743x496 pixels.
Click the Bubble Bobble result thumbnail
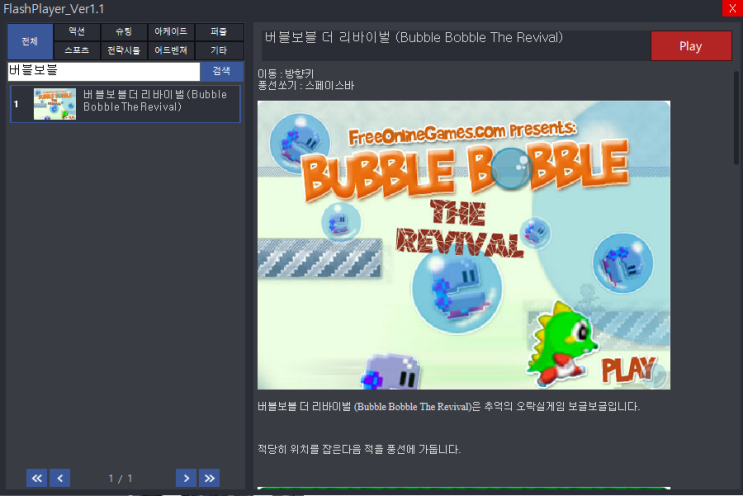click(x=55, y=104)
